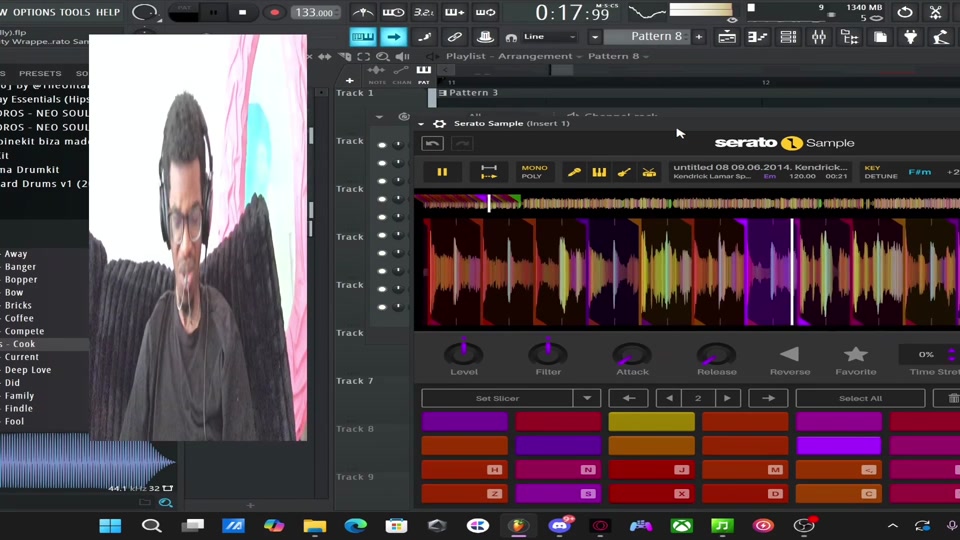The image size is (960, 540).
Task: Click the right shift arrow beside pad bank
Action: click(x=768, y=398)
